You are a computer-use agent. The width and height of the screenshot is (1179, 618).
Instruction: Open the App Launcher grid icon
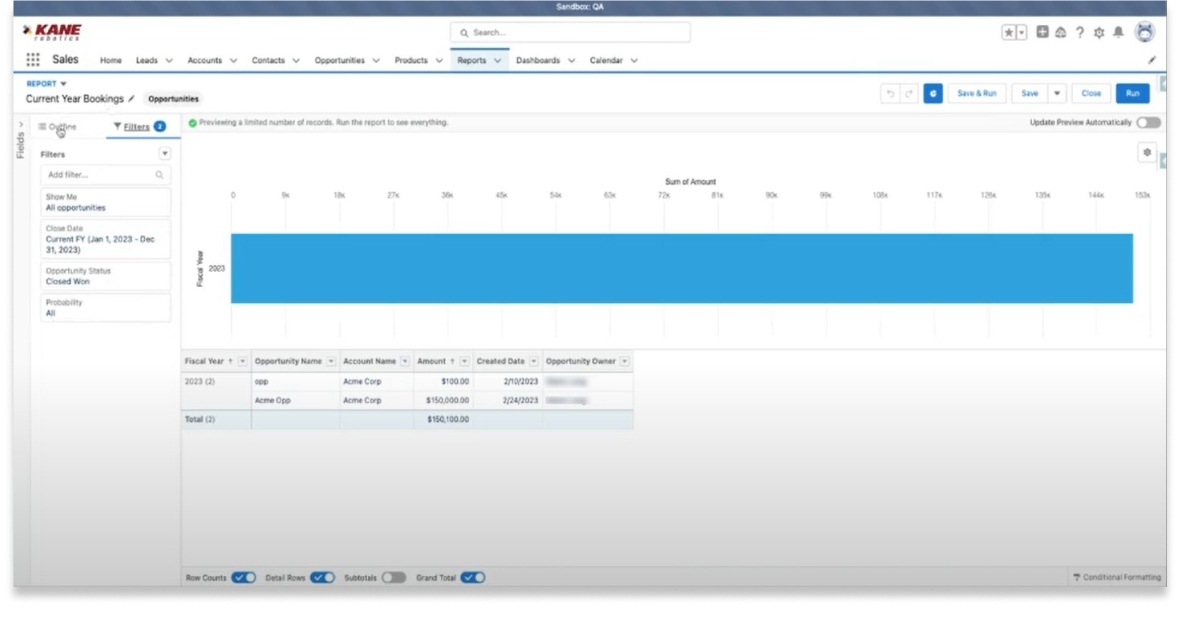pos(33,60)
